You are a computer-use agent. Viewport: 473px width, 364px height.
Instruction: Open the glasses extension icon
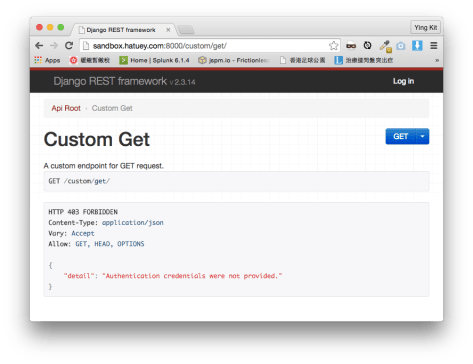click(351, 46)
